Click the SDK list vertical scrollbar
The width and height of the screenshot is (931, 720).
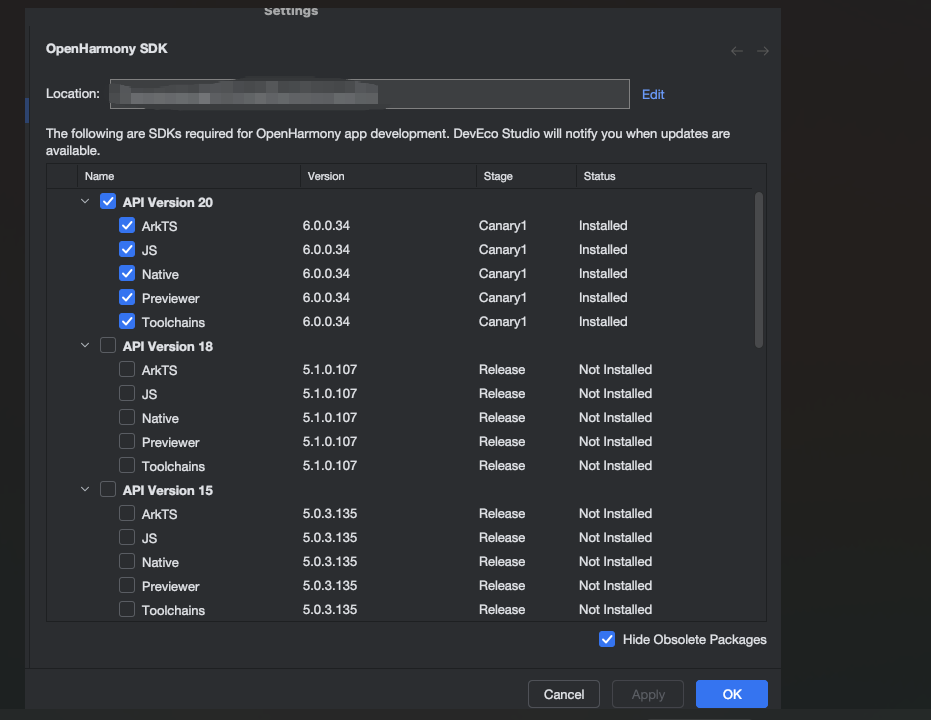tap(758, 269)
